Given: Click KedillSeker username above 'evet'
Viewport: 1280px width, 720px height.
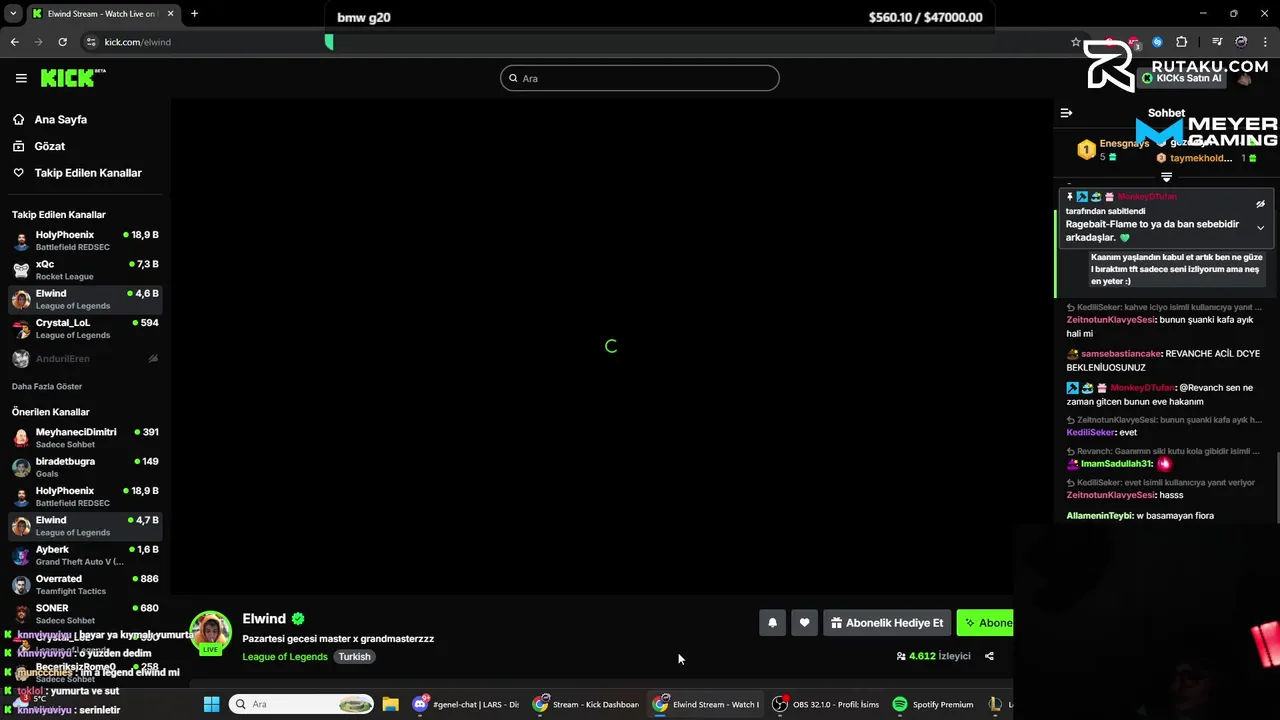Looking at the screenshot, I should pos(1090,433).
